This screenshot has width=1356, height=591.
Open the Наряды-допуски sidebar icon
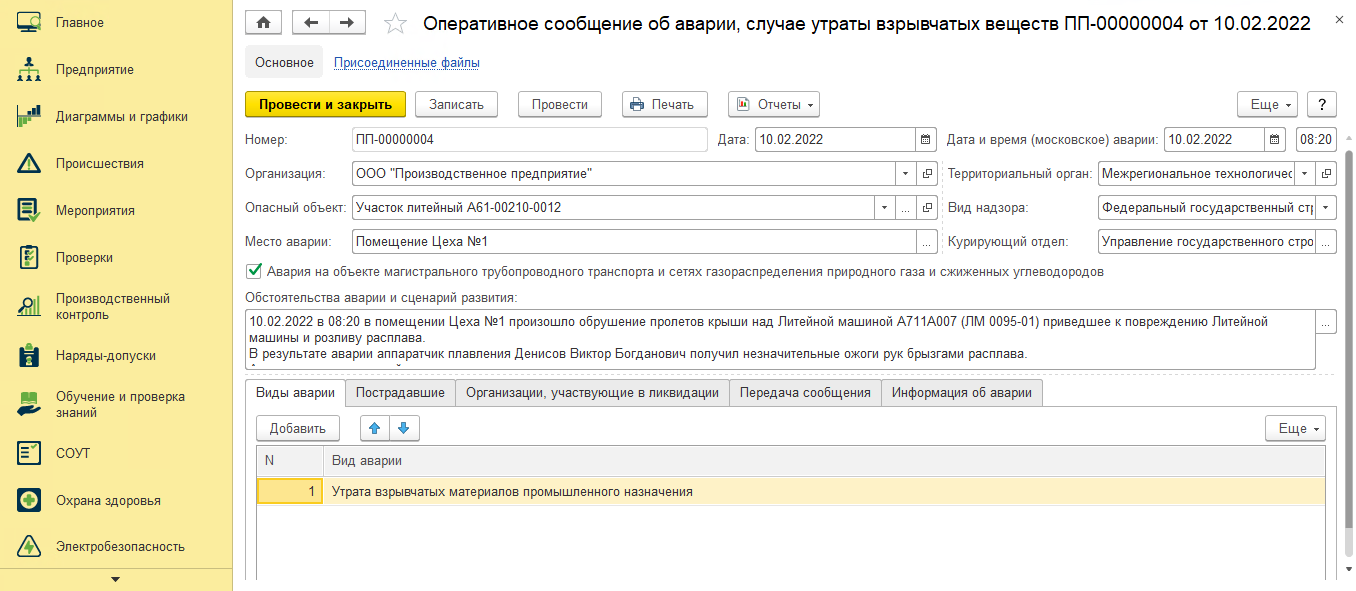(28, 355)
